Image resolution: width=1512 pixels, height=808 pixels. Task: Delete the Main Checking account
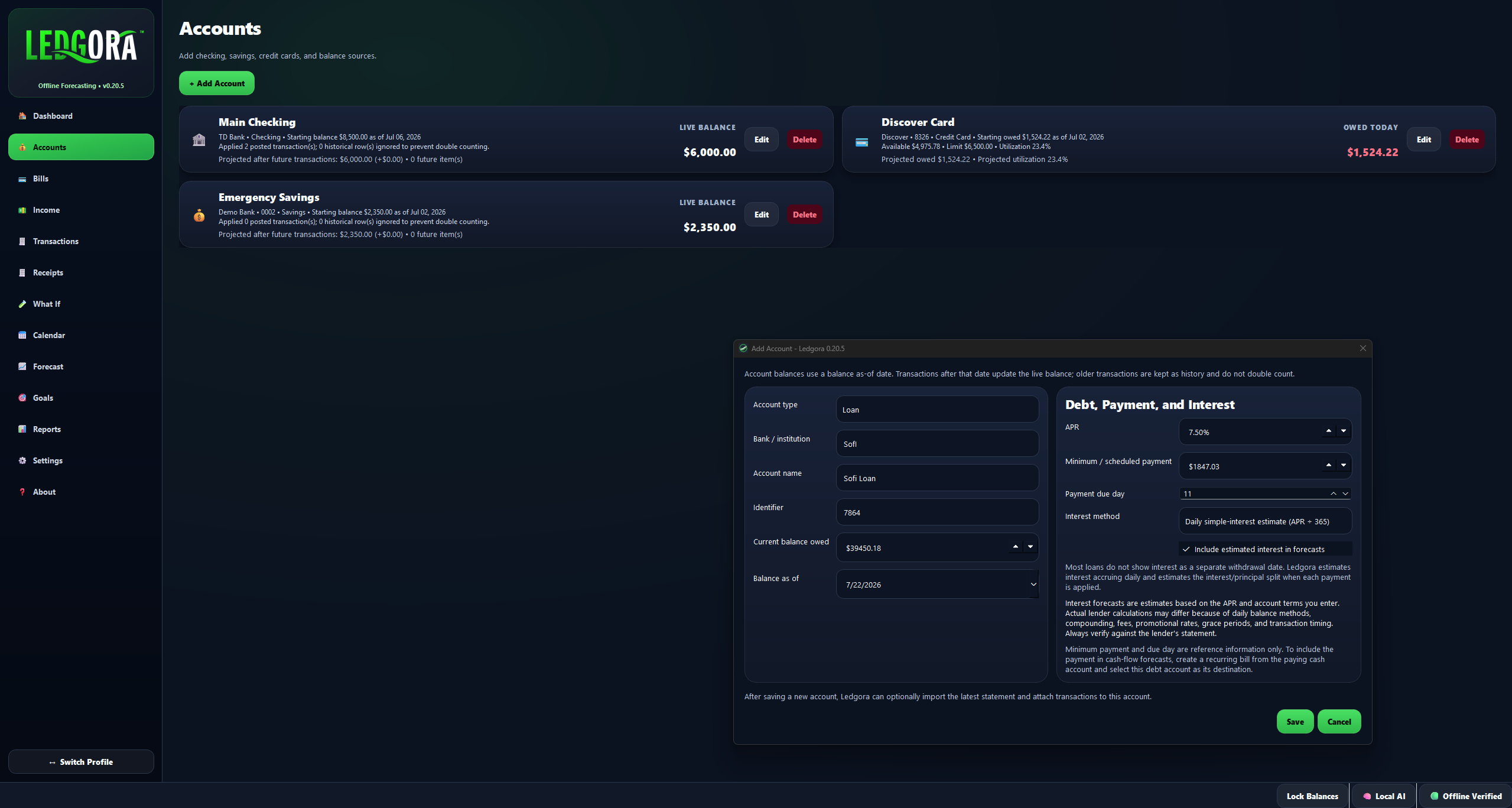pos(804,139)
